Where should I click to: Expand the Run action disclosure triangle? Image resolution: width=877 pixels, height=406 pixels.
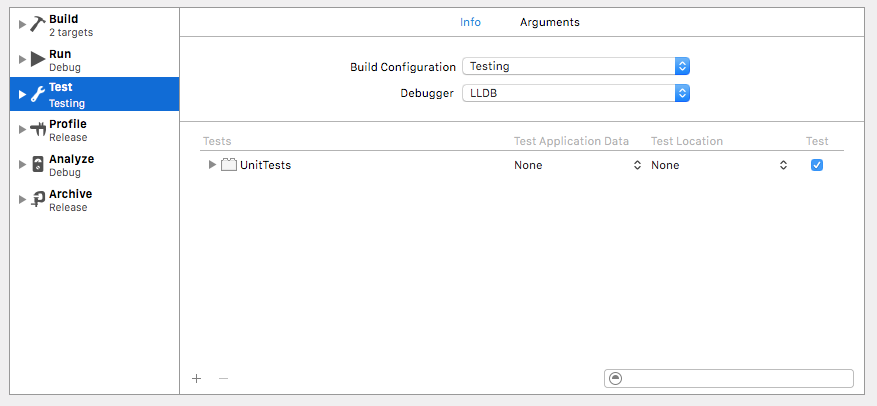22,59
